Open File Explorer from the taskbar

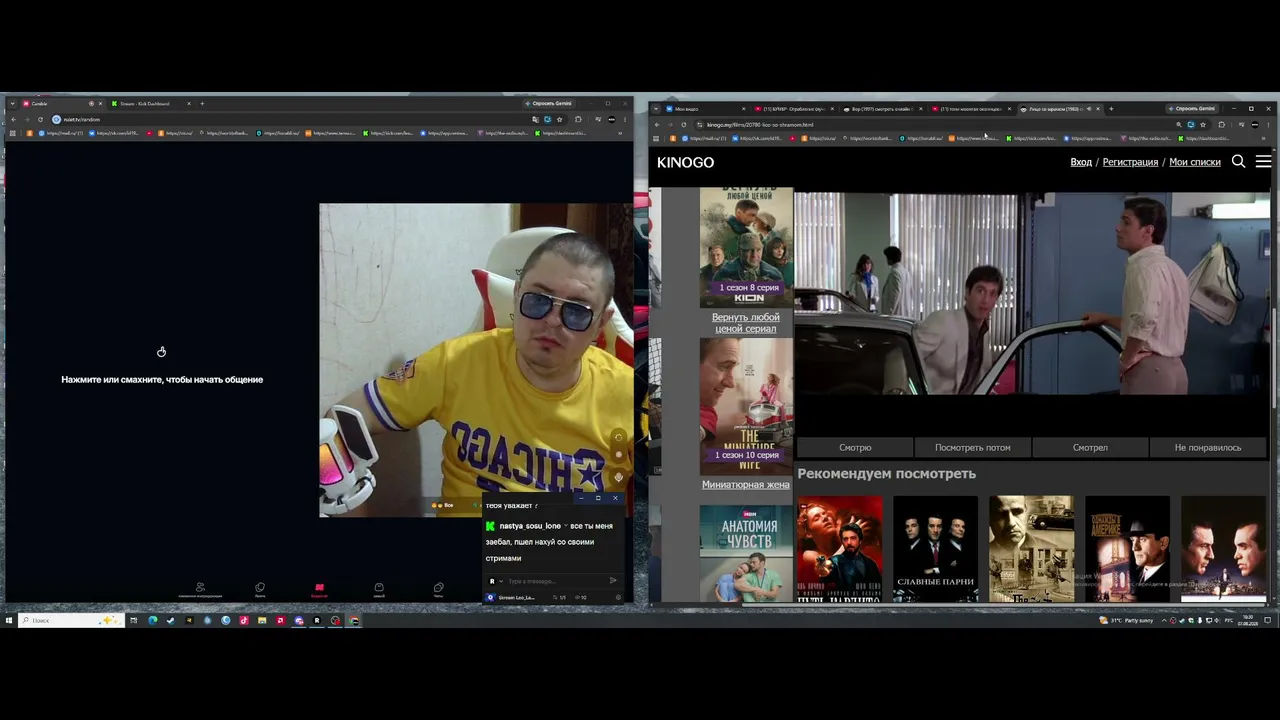262,620
